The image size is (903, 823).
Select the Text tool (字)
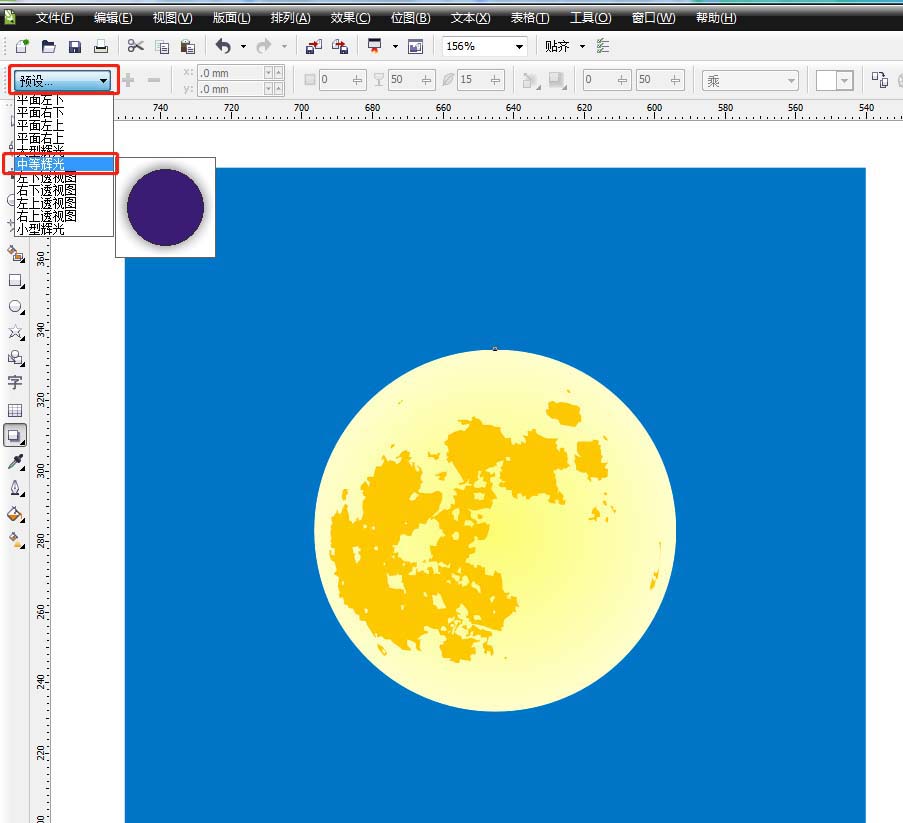15,383
